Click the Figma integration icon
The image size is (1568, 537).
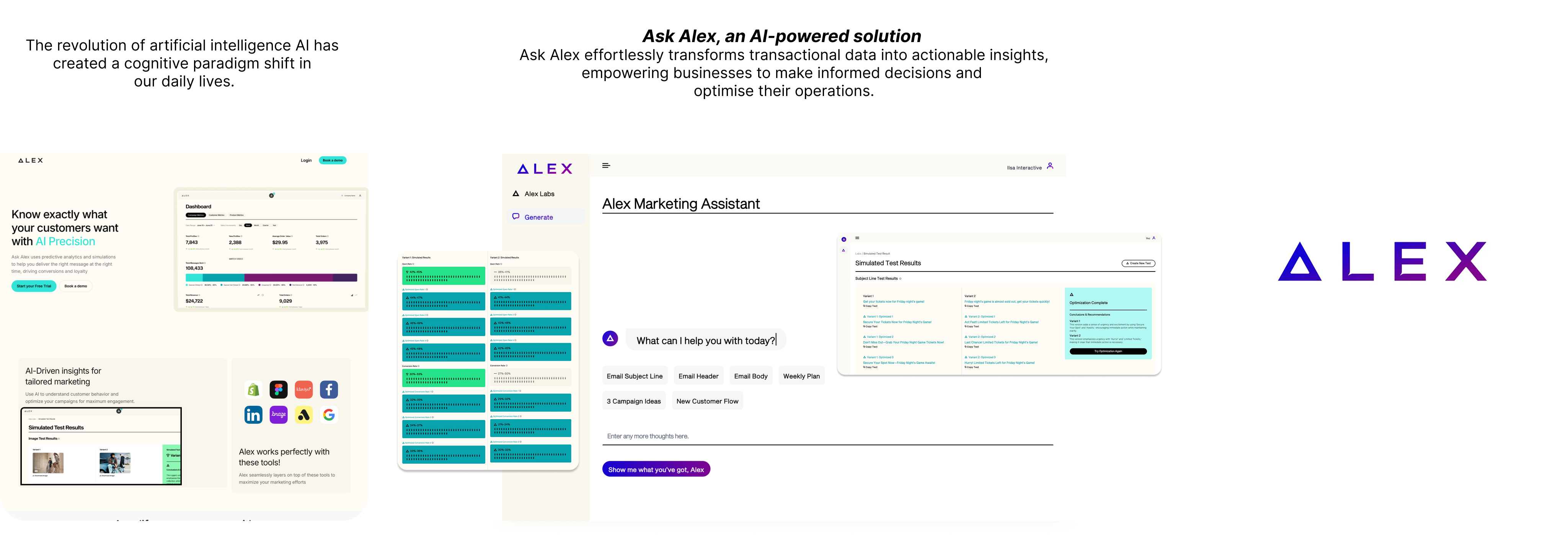click(279, 390)
